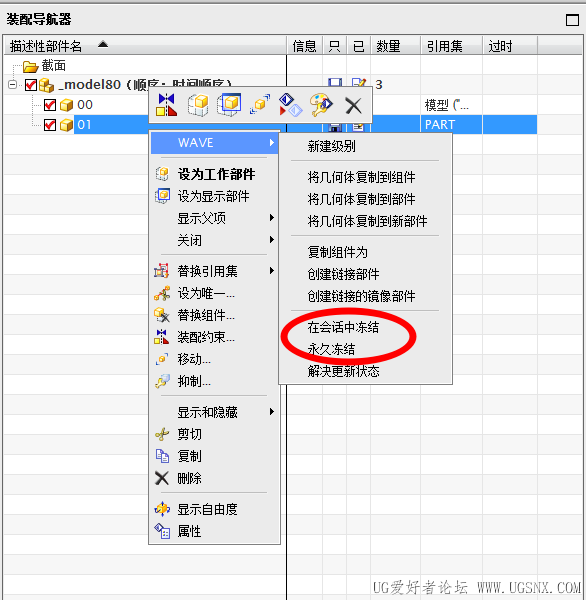This screenshot has width=586, height=600.
Task: Click the 替换引用集 menu icon
Action: [162, 271]
